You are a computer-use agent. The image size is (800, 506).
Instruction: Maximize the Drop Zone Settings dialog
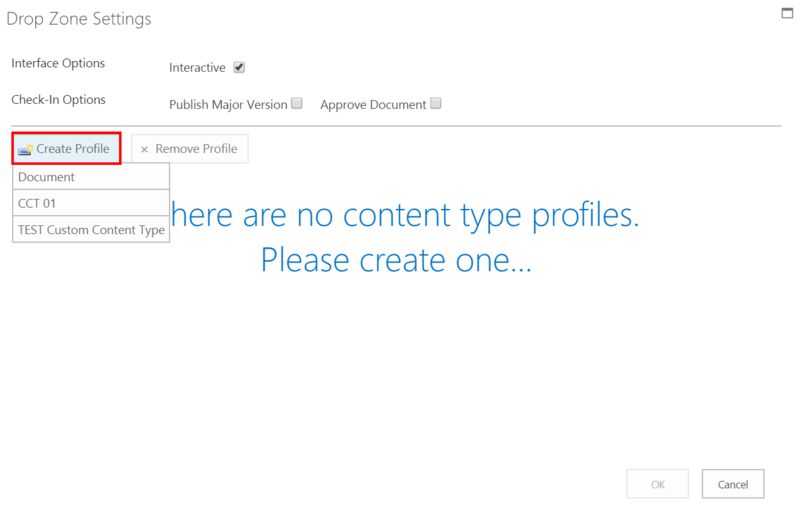(787, 13)
